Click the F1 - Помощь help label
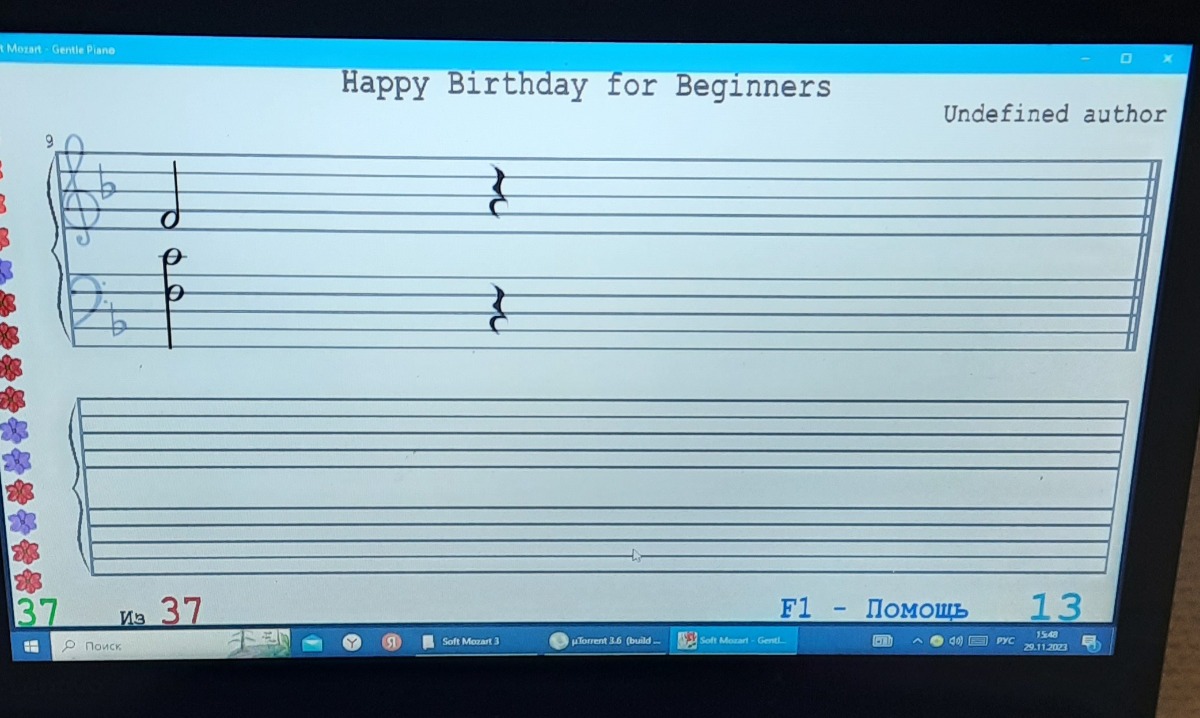Screen dimensions: 1200x718 pyautogui.click(x=873, y=608)
